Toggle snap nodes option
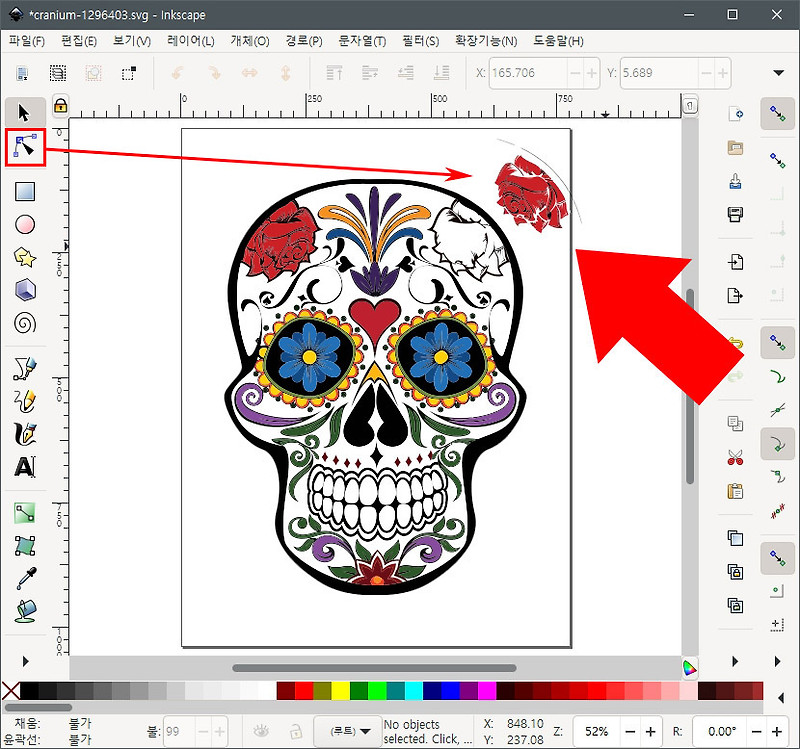800x749 pixels. pos(778,342)
